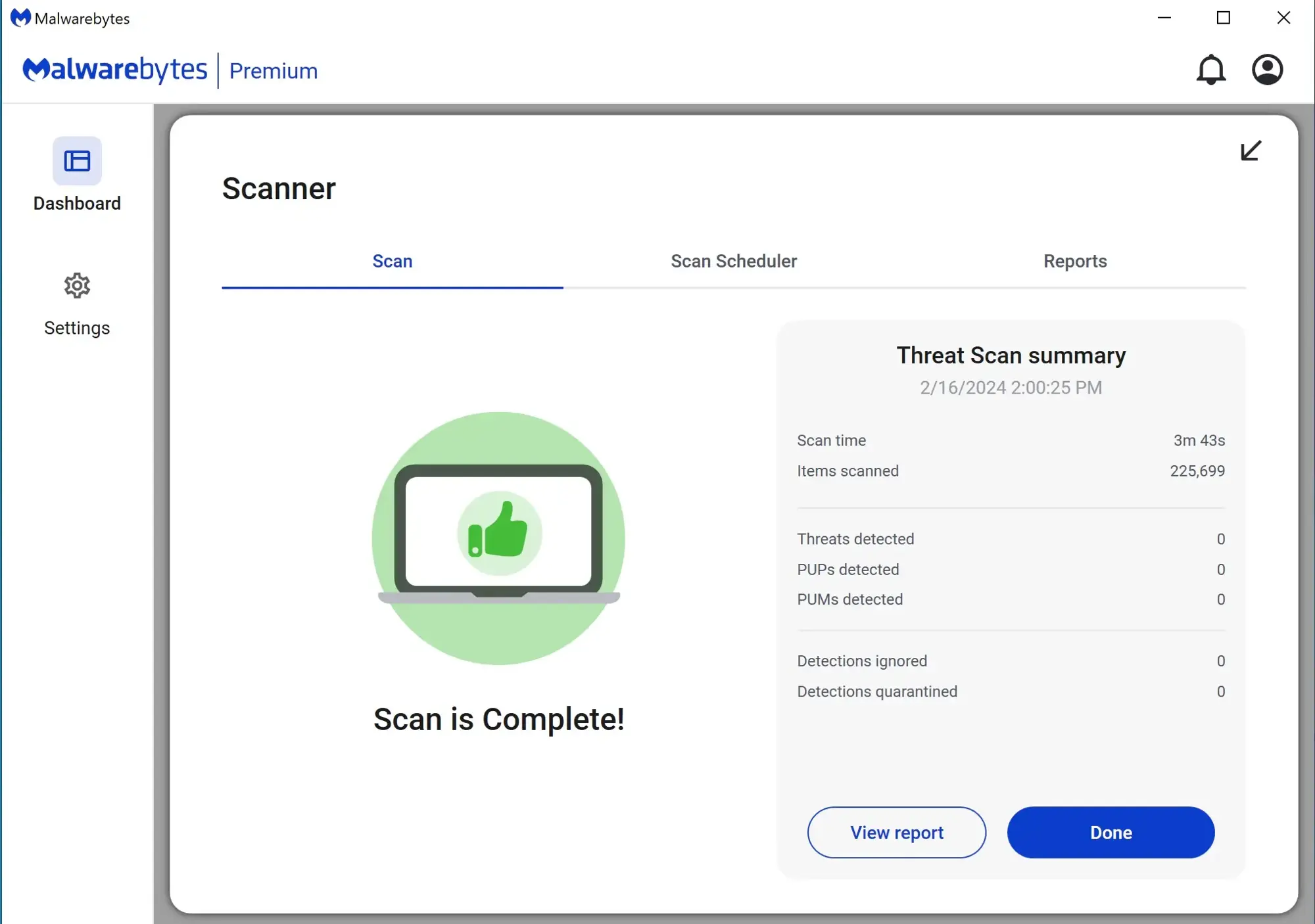Click the Done button

click(1111, 832)
